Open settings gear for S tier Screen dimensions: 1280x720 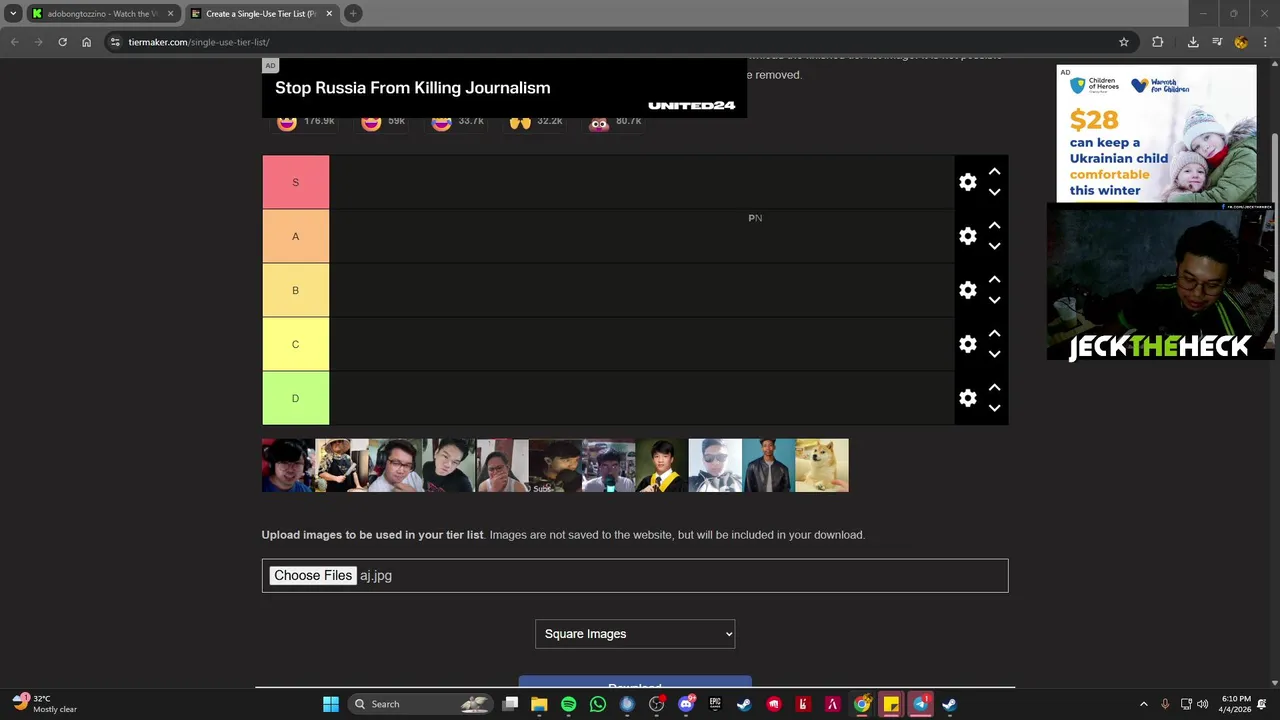pos(967,182)
